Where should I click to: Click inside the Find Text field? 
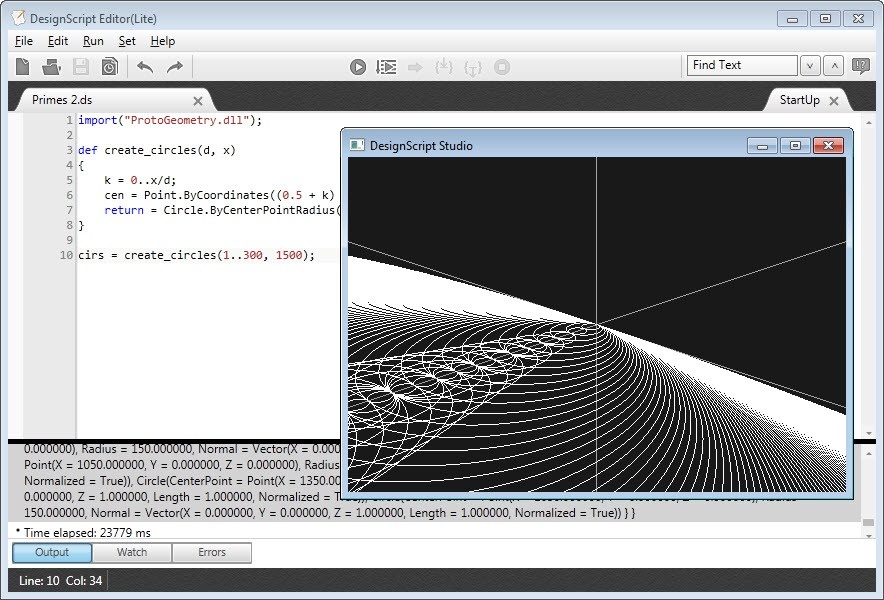[x=740, y=65]
